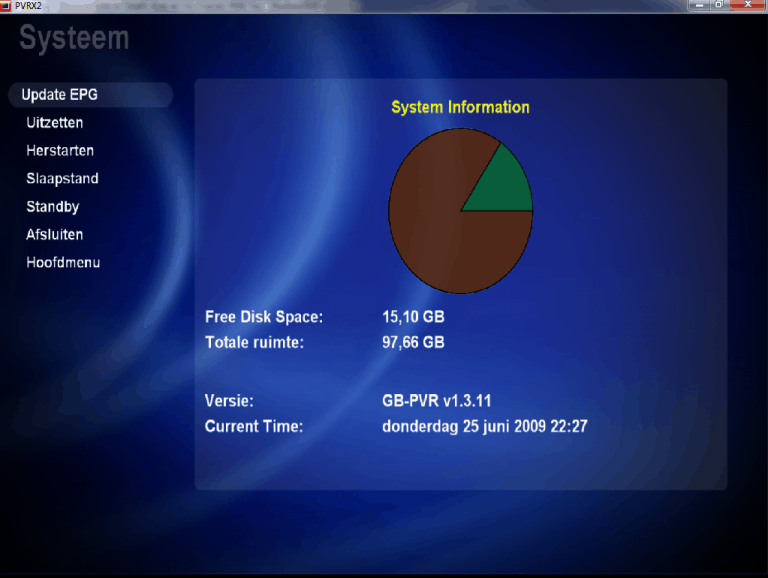
Task: Click the Free Disk Space label
Action: tap(264, 317)
